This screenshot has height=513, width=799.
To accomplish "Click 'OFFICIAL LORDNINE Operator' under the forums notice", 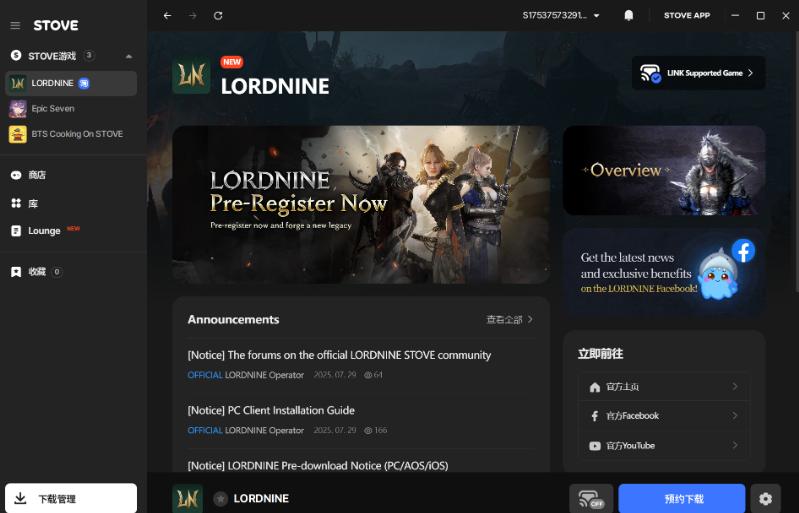I will click(246, 375).
